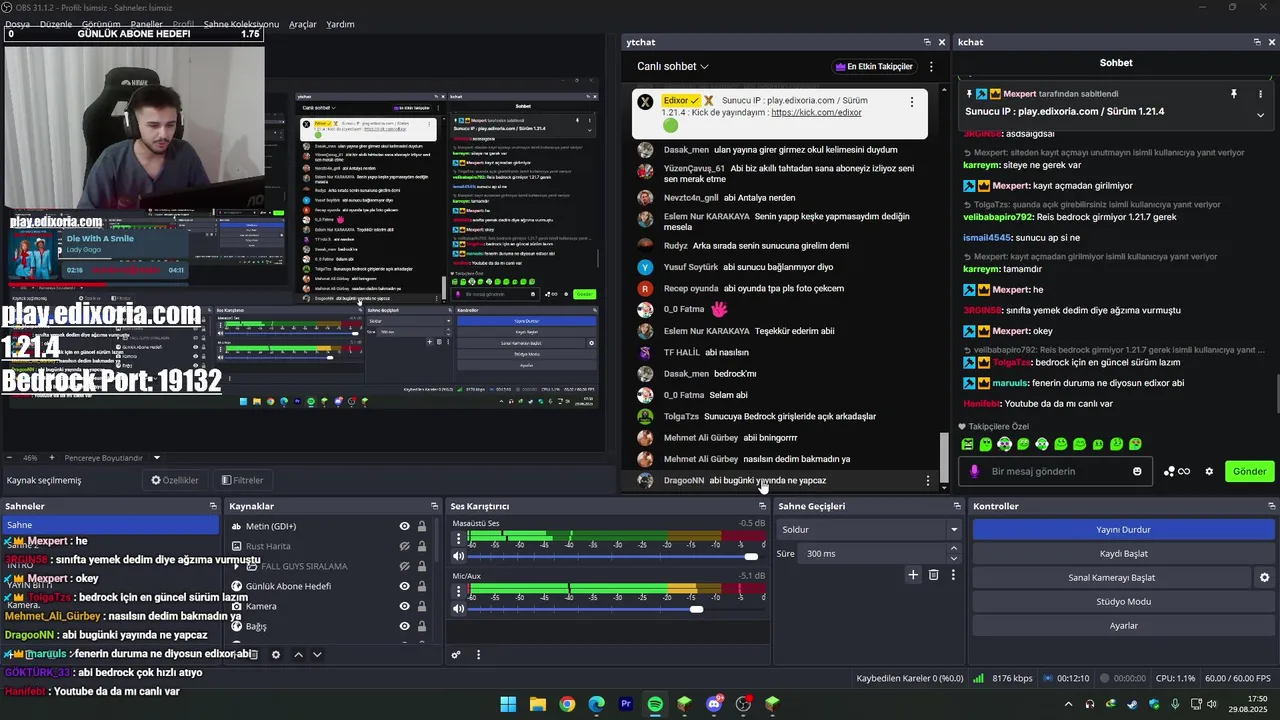
Task: Start virtual camera with Sanal Kamerayı Başlat
Action: [1112, 578]
